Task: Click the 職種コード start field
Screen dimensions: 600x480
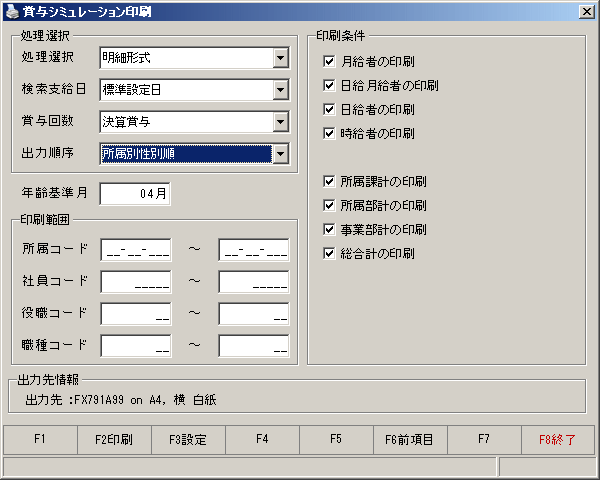Action: pos(136,346)
